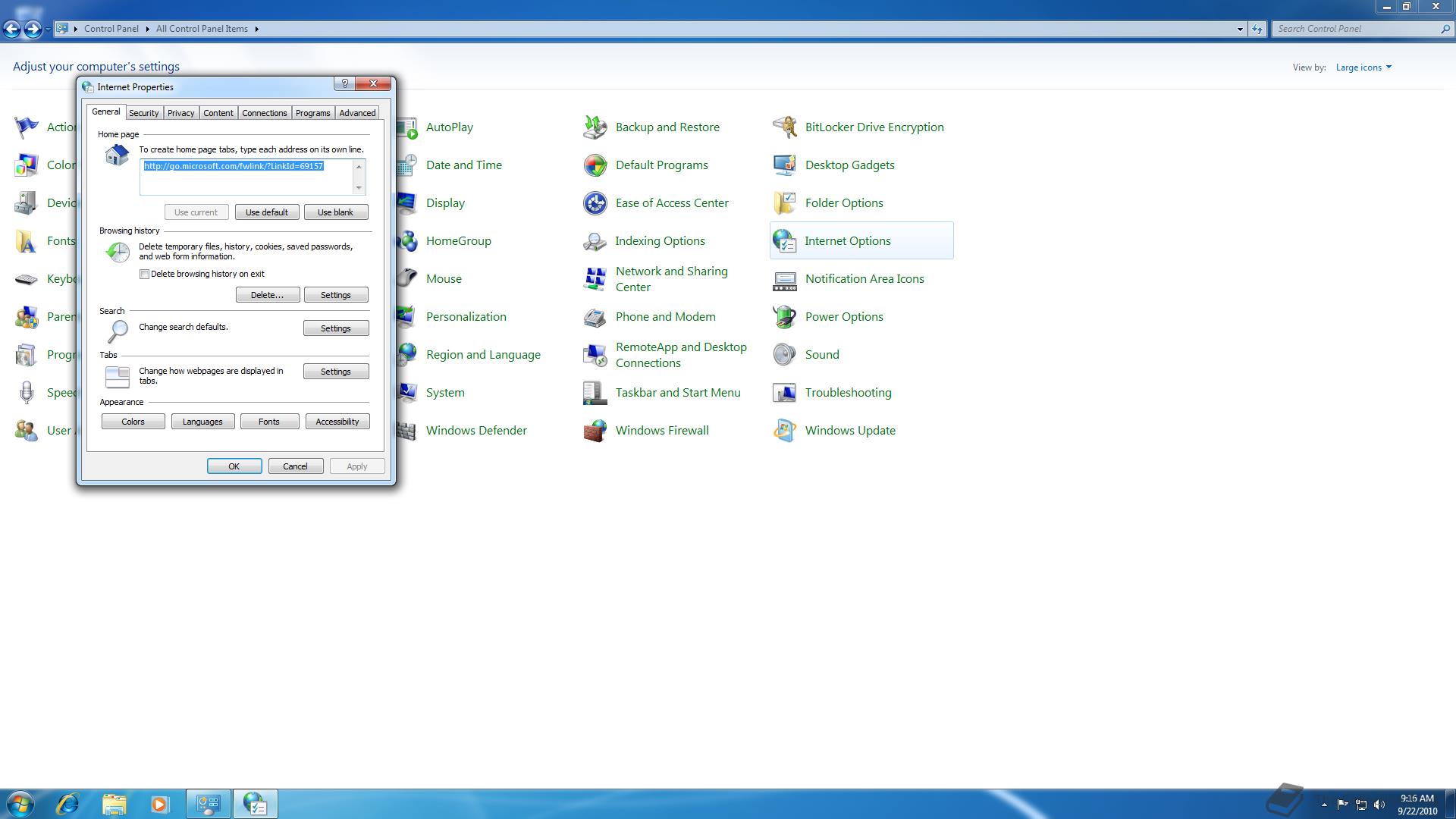Click the Fonts button in Appearance
The width and height of the screenshot is (1456, 819).
point(269,422)
